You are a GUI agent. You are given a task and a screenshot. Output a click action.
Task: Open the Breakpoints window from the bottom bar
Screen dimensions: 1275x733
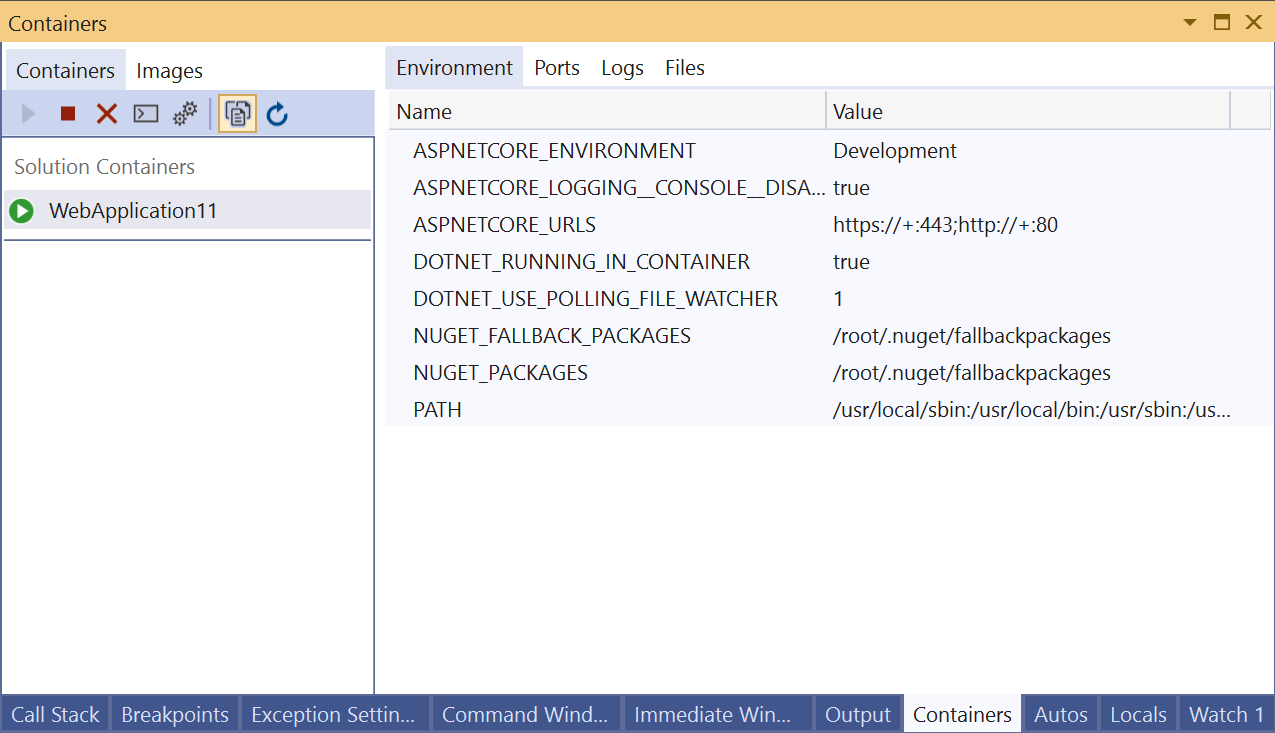click(x=174, y=714)
